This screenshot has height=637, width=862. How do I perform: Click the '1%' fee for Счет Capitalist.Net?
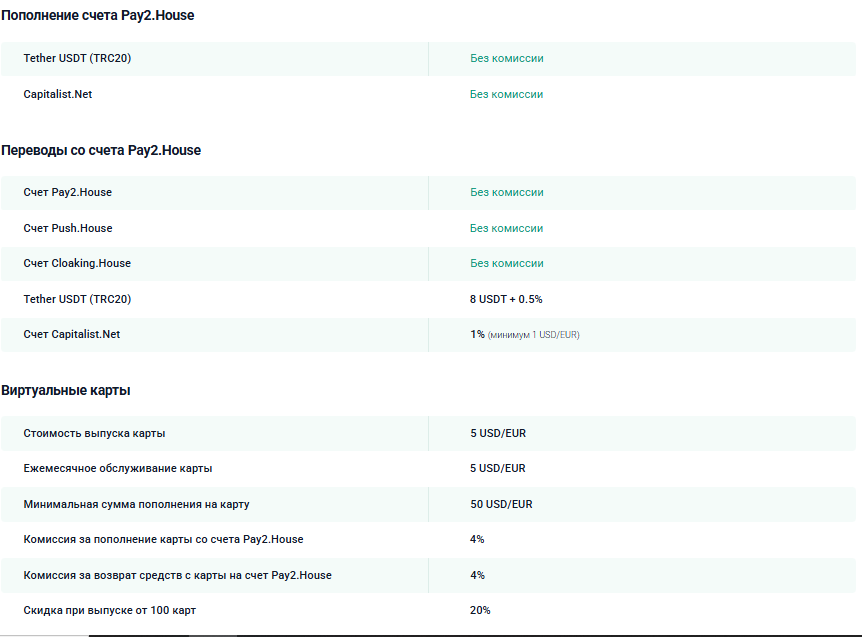pyautogui.click(x=477, y=334)
